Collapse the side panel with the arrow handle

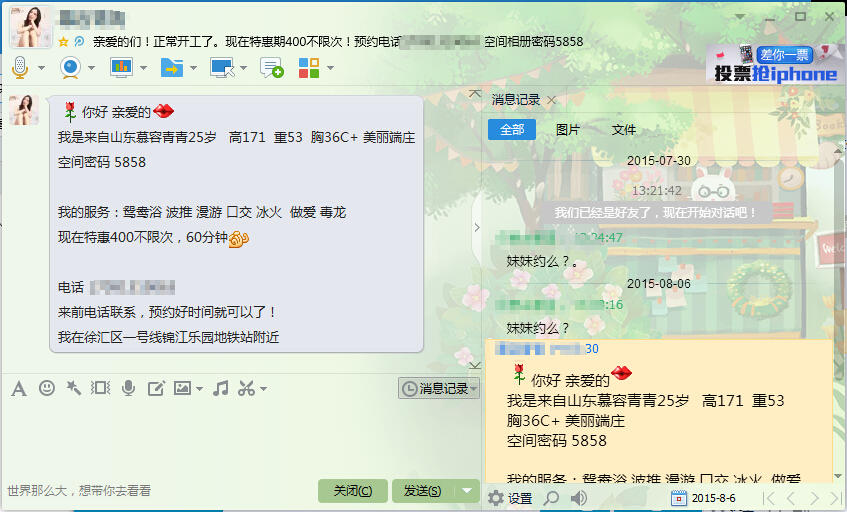[x=476, y=227]
